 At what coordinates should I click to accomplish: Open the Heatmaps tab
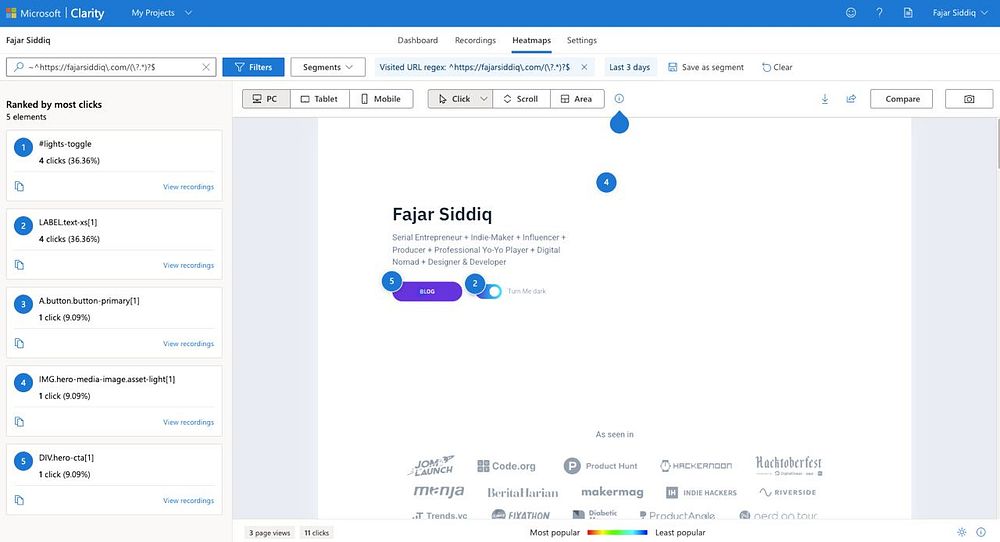pos(531,40)
